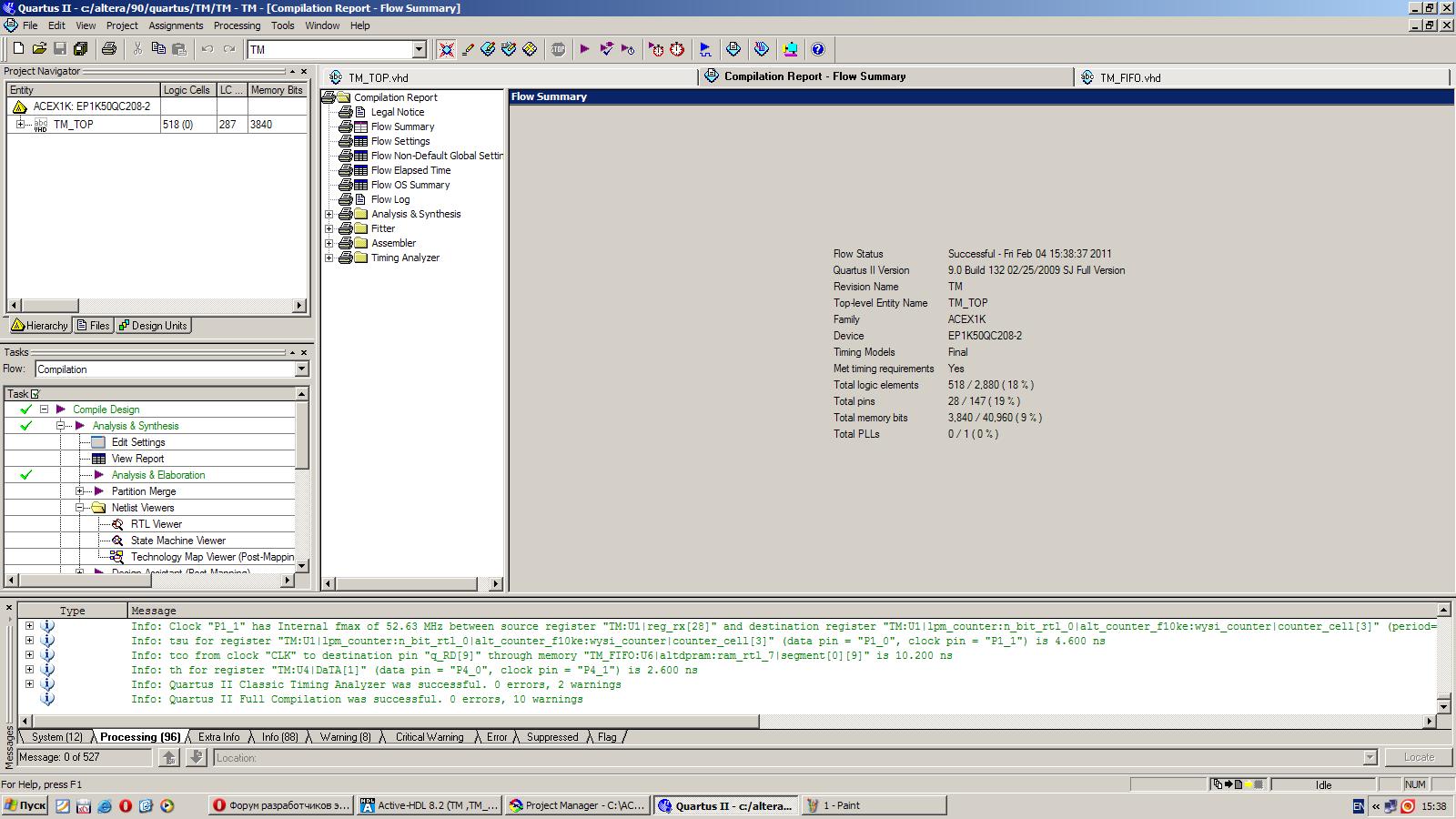This screenshot has width=1456, height=819.
Task: Click the Open file toolbar icon
Action: (39, 49)
